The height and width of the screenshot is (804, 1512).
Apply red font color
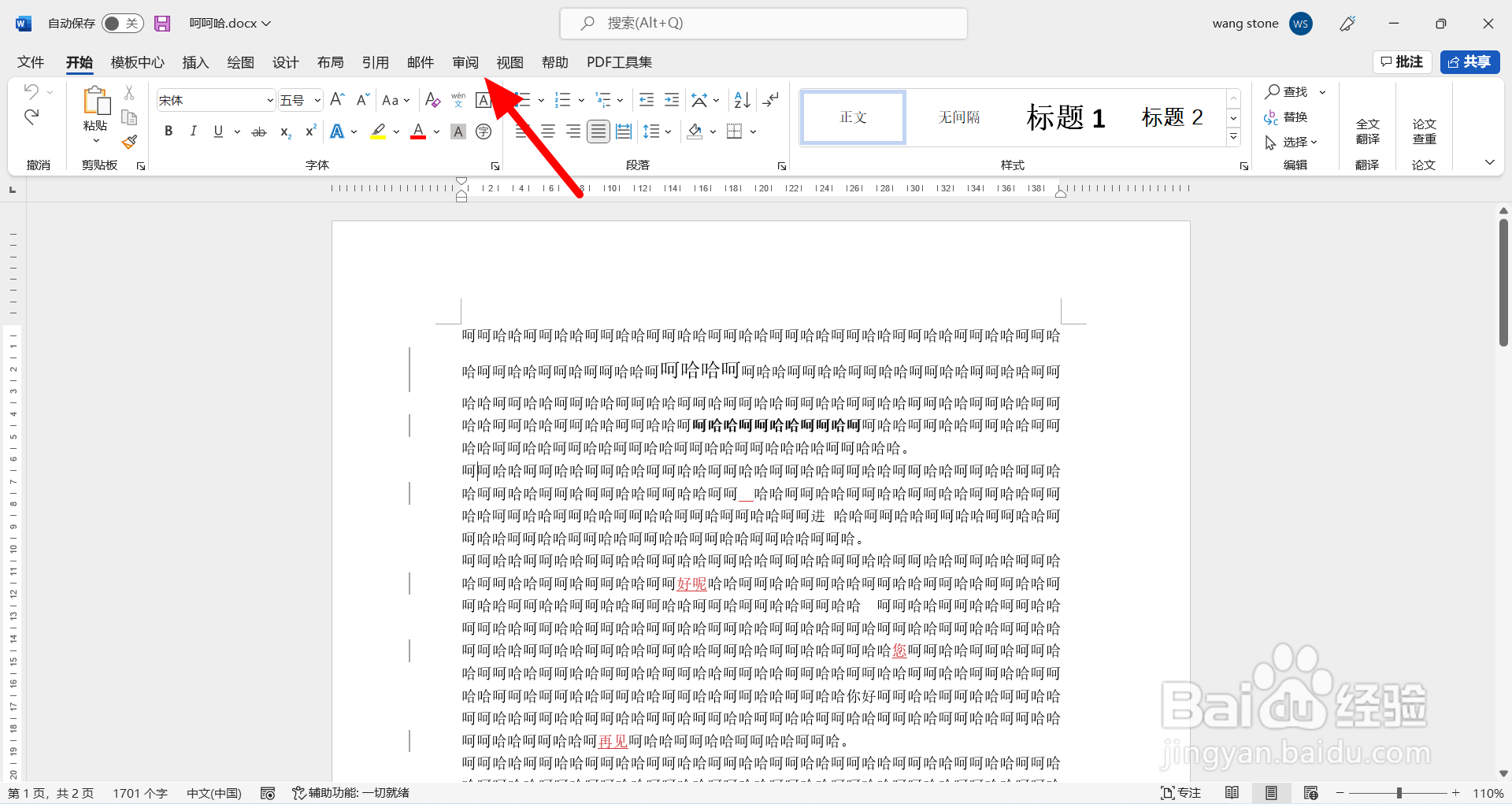pos(419,132)
